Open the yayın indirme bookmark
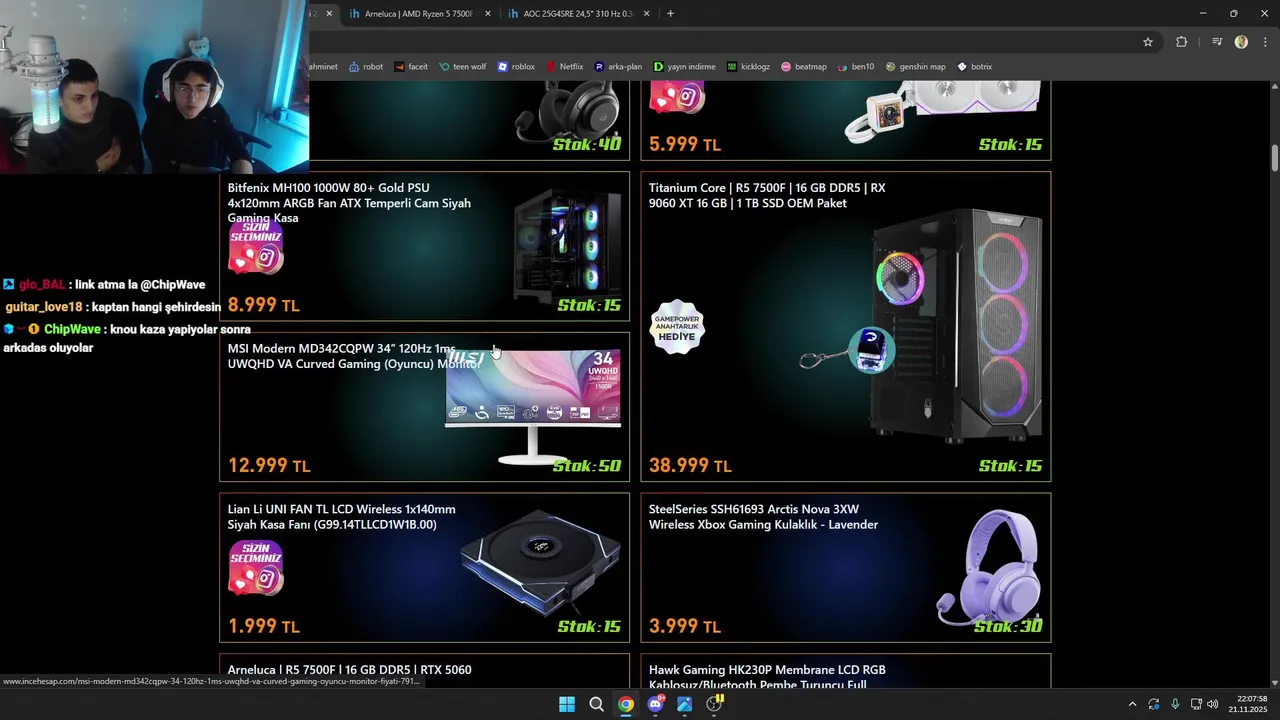This screenshot has width=1280, height=720. click(x=685, y=67)
